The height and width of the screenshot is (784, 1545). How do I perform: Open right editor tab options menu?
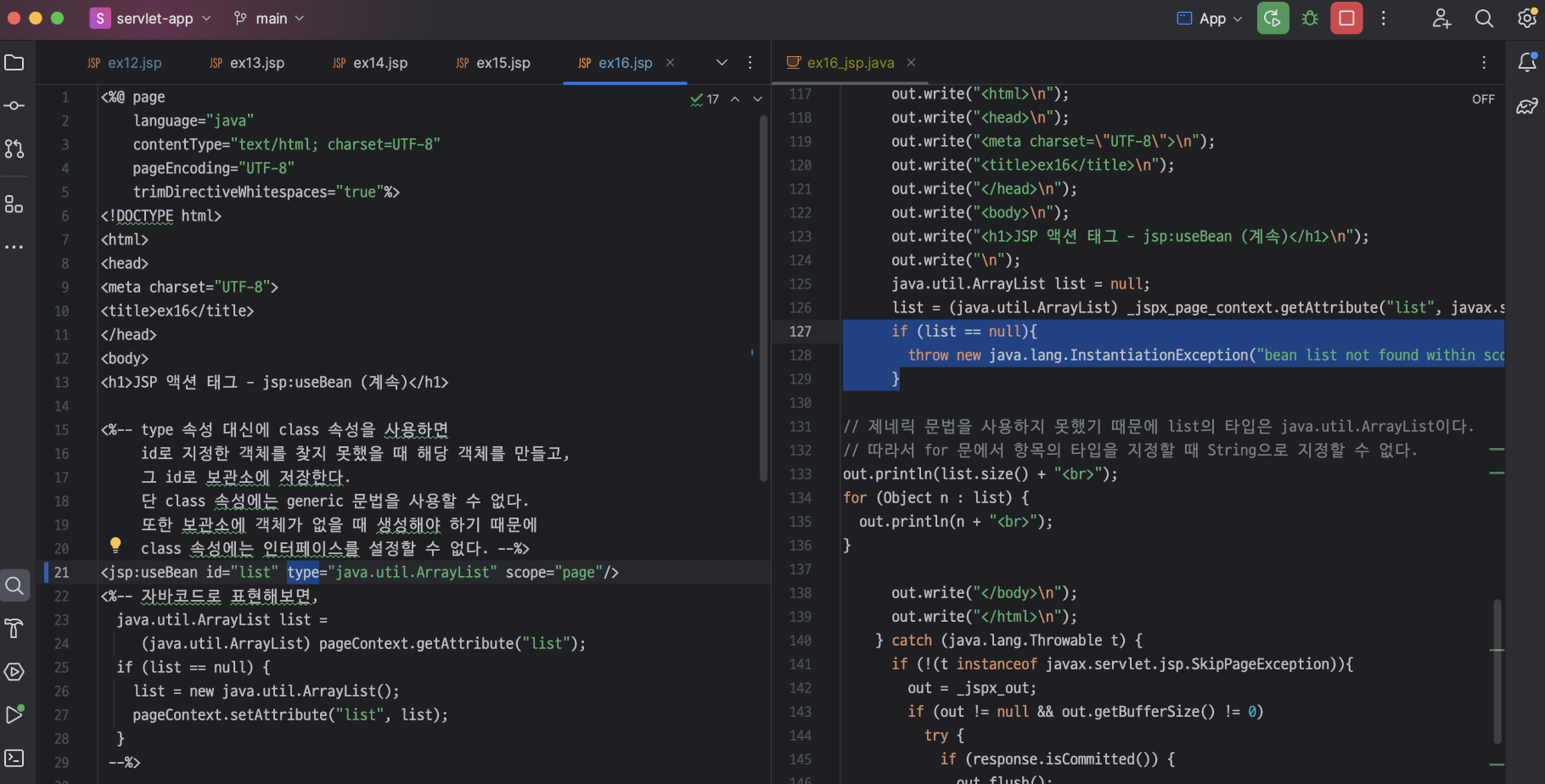point(1484,63)
